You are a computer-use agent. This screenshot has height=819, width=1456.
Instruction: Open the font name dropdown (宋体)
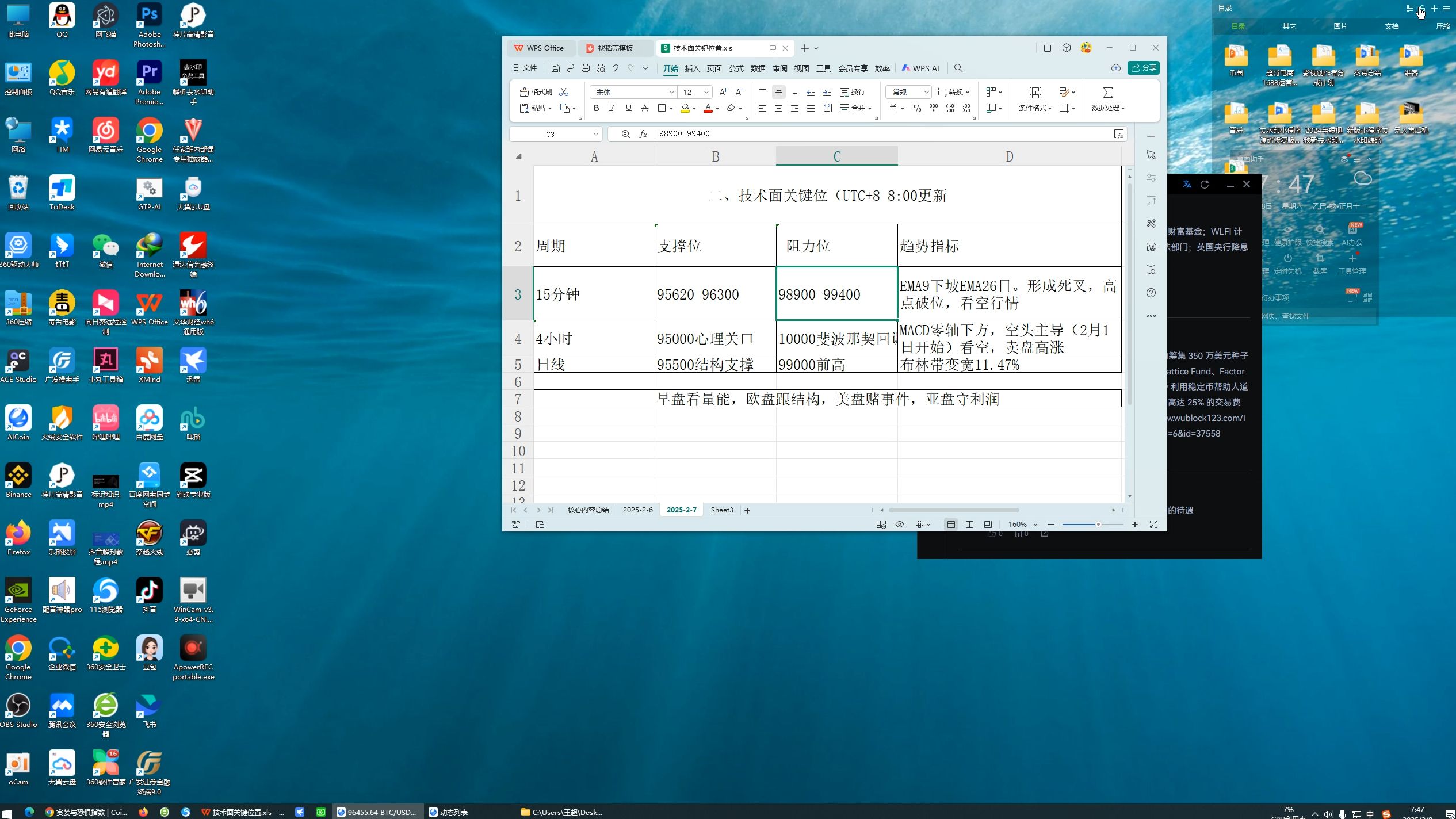click(x=671, y=92)
